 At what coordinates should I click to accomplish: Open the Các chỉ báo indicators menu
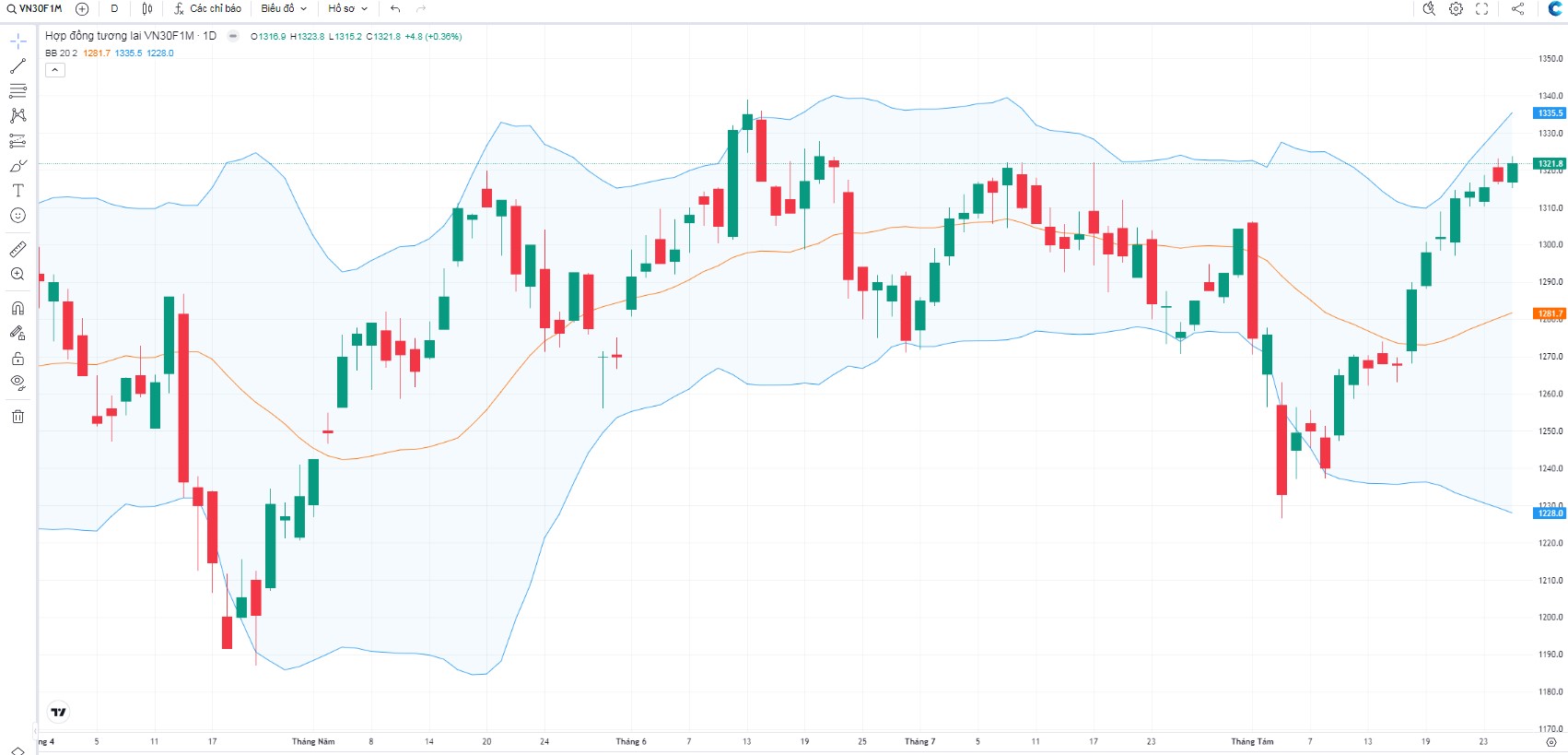pos(208,8)
